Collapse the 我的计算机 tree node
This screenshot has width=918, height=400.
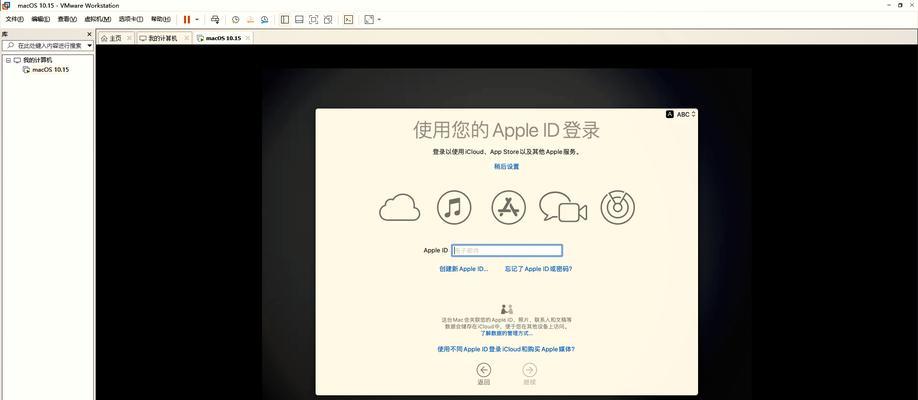pos(8,60)
